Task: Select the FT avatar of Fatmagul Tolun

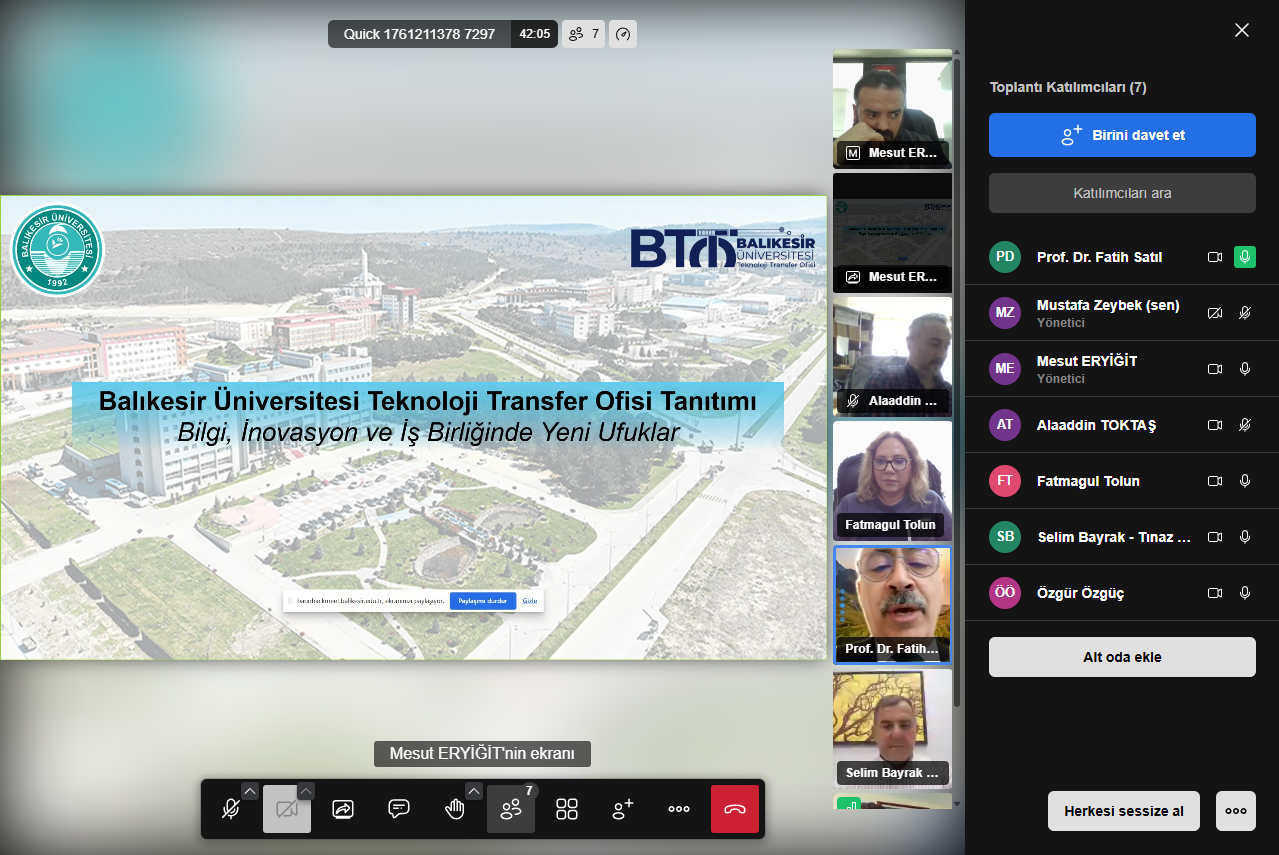Action: click(x=1005, y=481)
